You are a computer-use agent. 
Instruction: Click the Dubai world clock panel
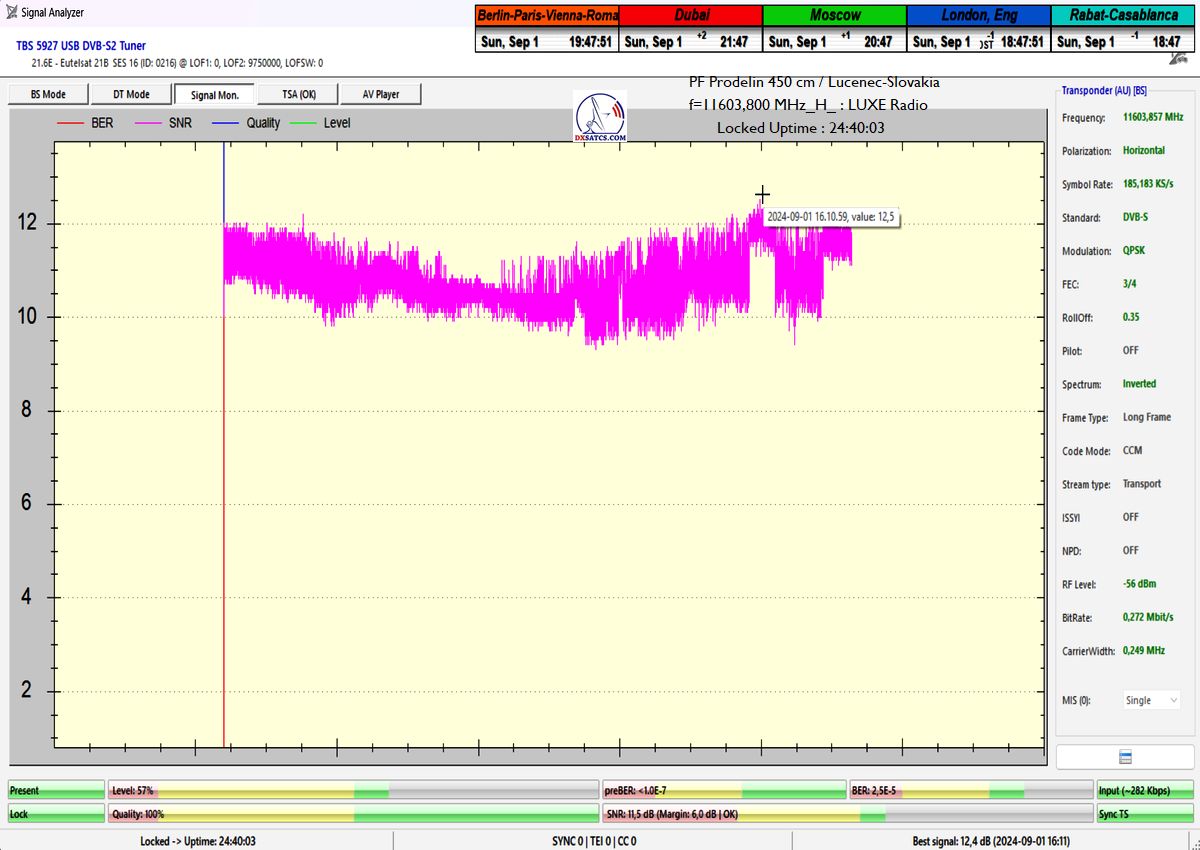[x=690, y=28]
